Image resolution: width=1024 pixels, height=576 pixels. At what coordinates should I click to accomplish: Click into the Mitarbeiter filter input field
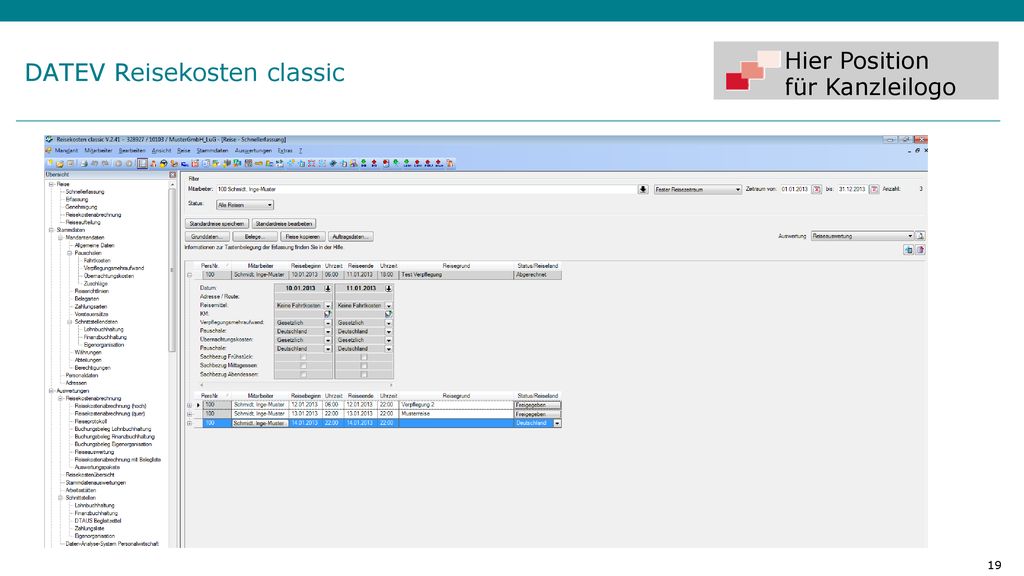(x=427, y=189)
